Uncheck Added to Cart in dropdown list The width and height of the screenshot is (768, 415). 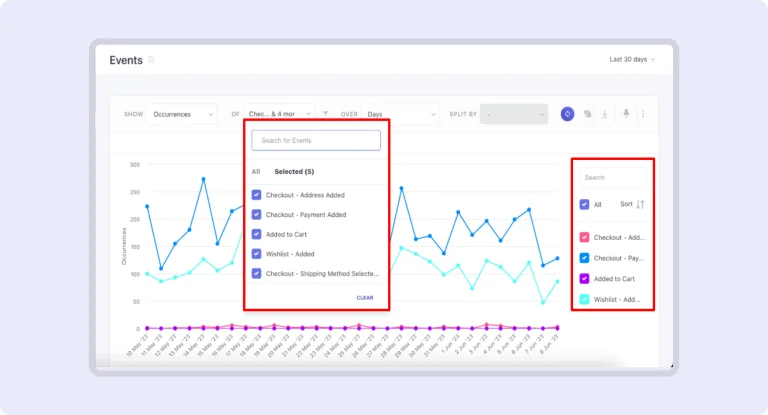click(257, 234)
